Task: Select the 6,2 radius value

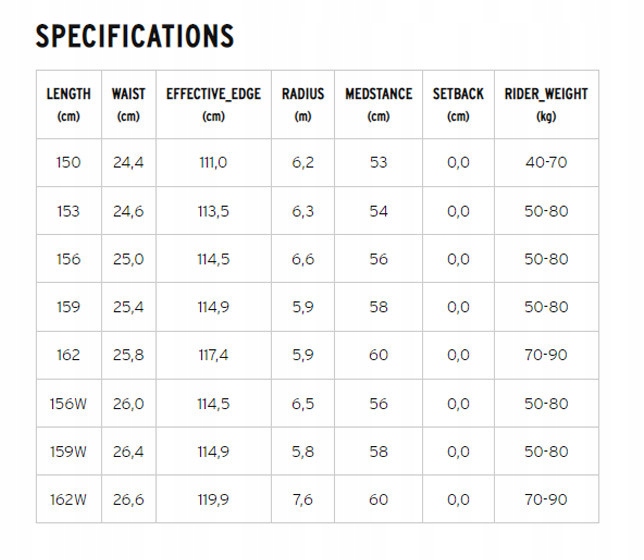Action: pos(302,162)
